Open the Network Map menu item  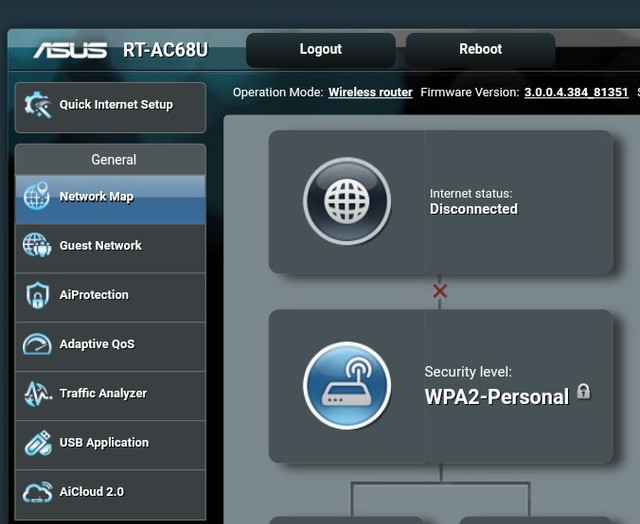tap(110, 200)
